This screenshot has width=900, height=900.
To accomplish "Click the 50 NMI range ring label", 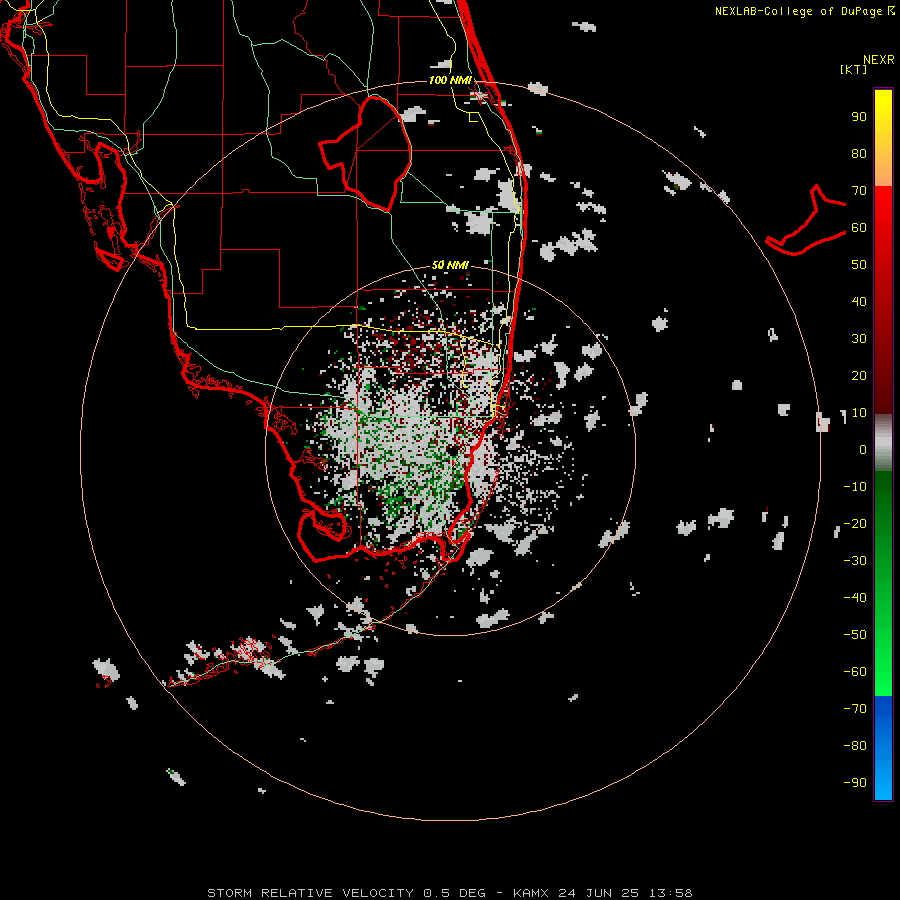I will [450, 265].
